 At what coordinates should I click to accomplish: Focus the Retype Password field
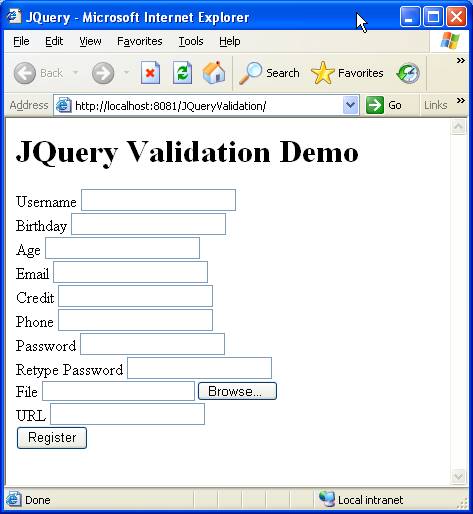(199, 368)
